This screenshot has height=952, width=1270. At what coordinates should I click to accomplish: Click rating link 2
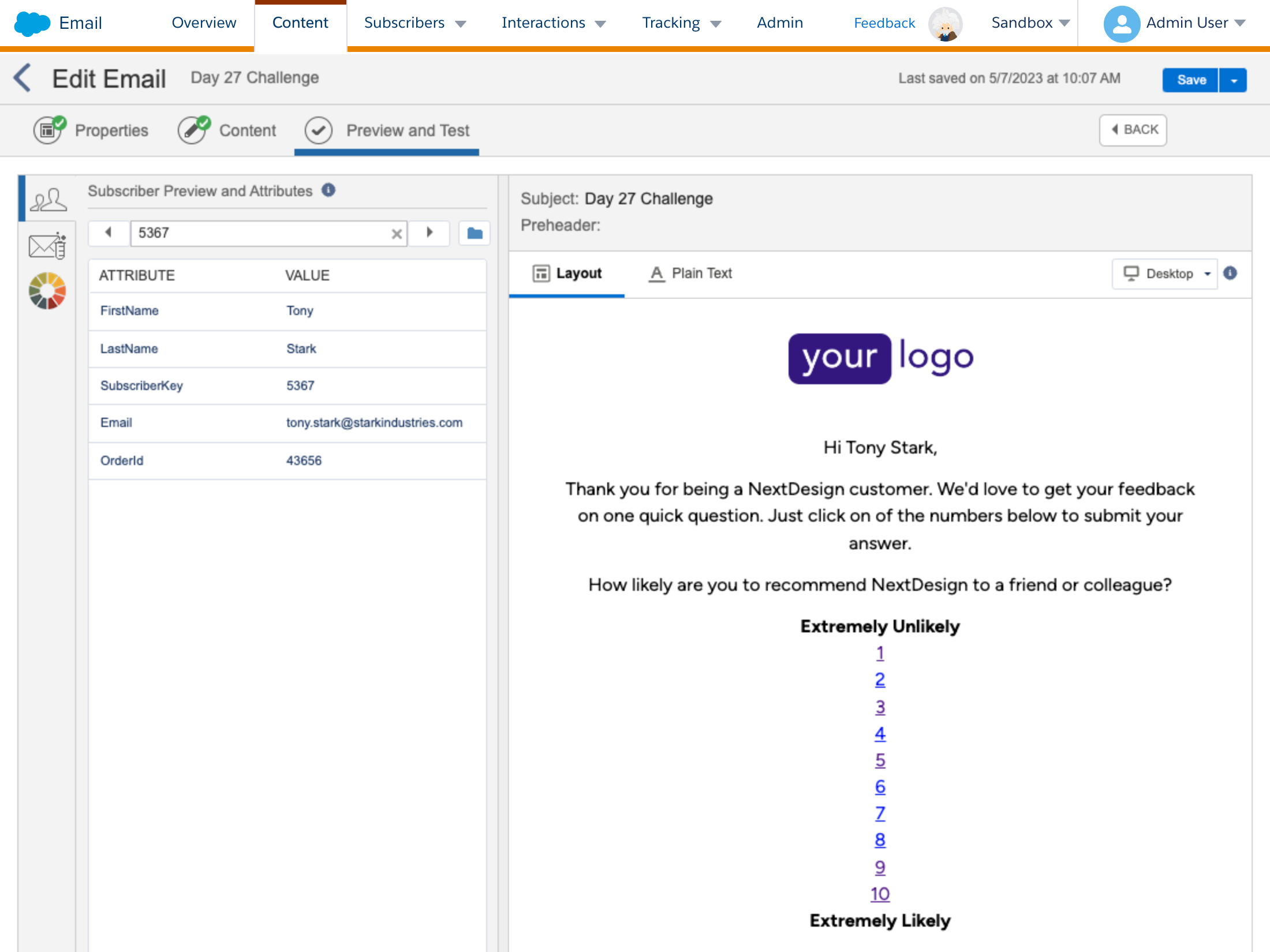(880, 680)
